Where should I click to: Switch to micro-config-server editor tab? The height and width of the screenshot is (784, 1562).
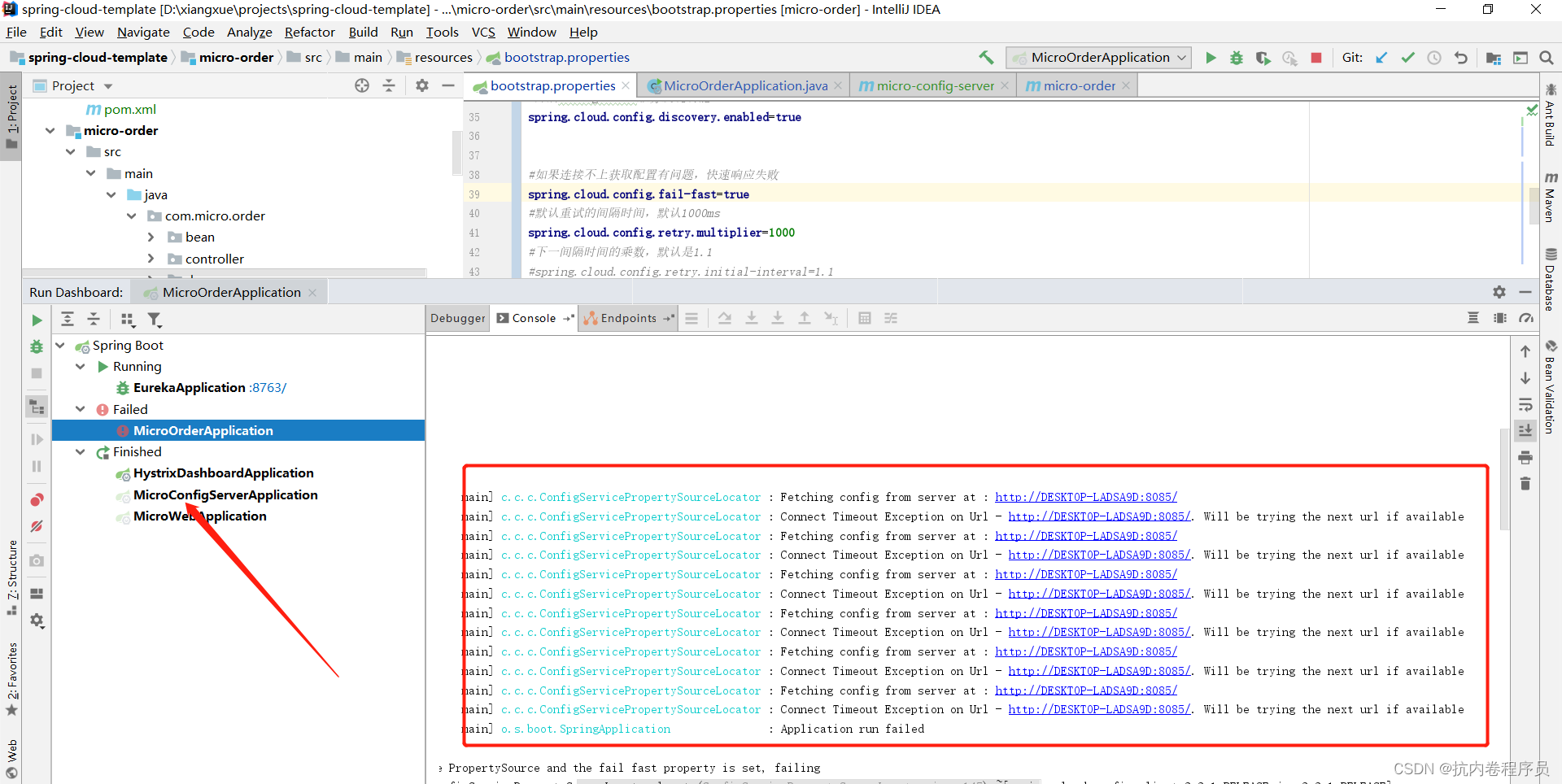(x=935, y=85)
